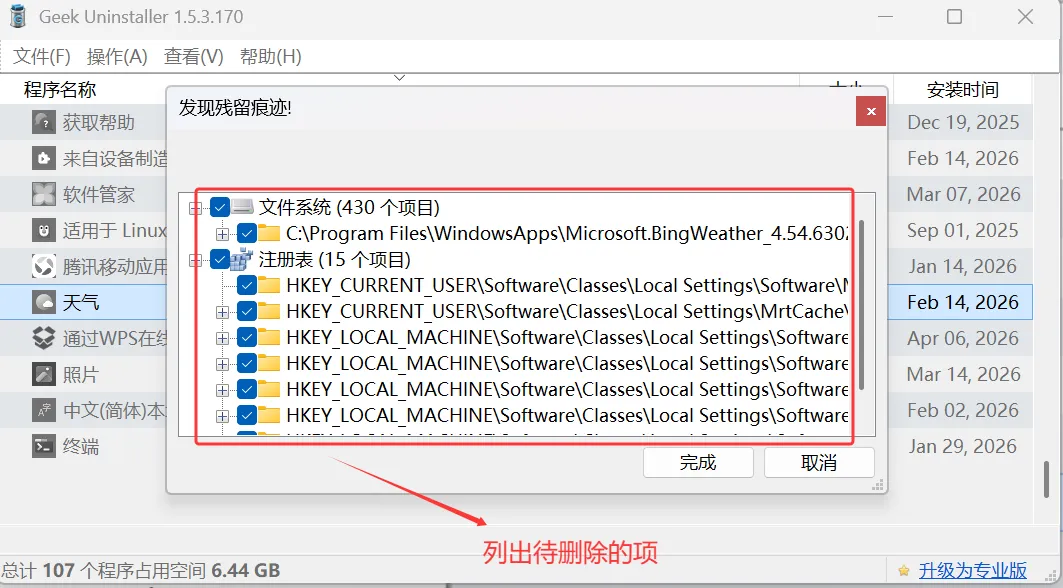Click the Dec 19, 2025 install date
Viewport: 1063px width, 588px height.
coord(963,122)
